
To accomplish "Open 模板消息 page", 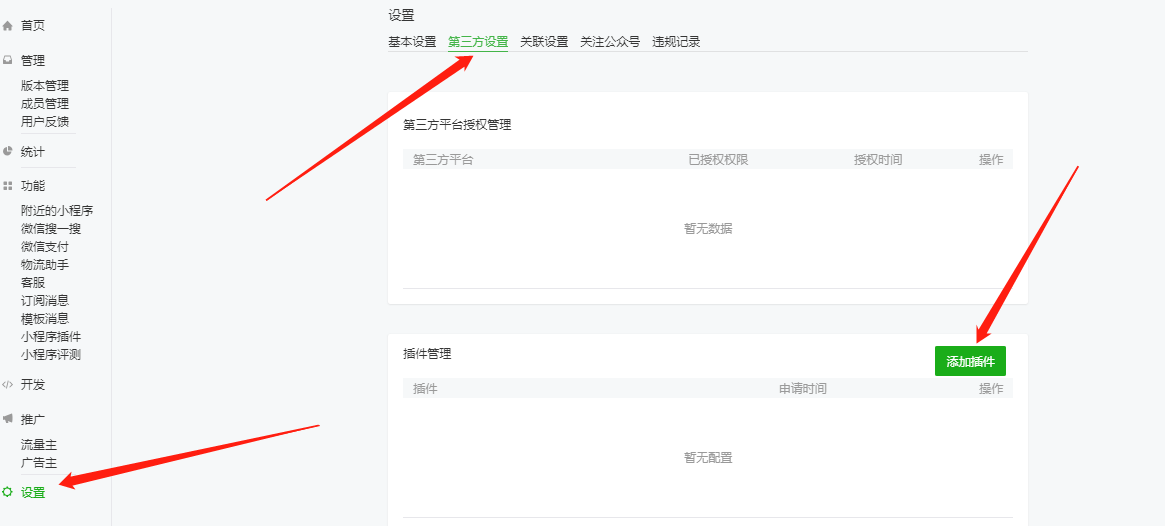I will coord(45,319).
